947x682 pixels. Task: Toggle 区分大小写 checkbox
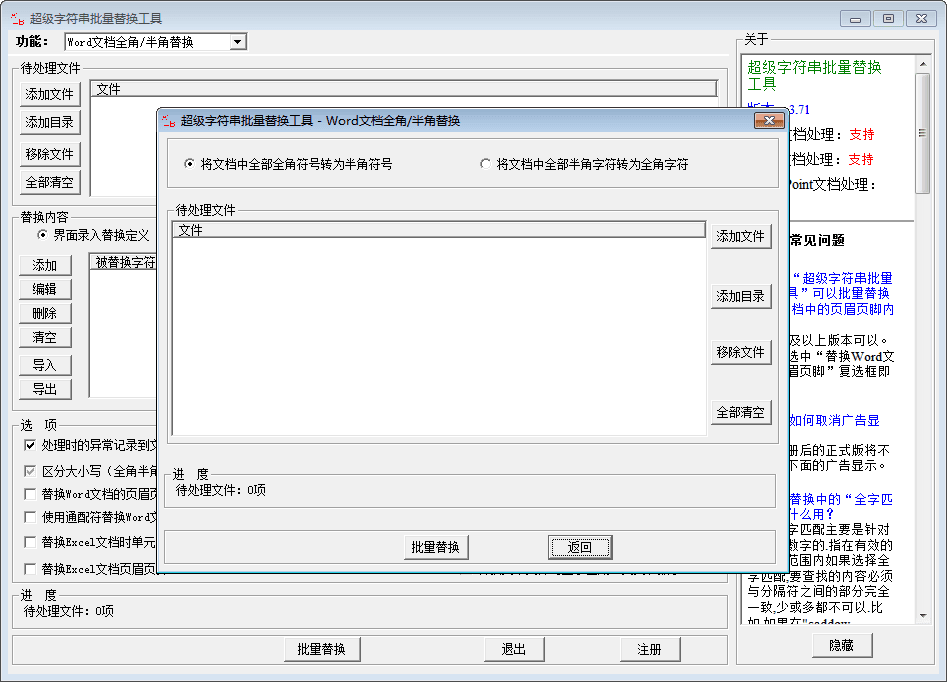pyautogui.click(x=30, y=471)
